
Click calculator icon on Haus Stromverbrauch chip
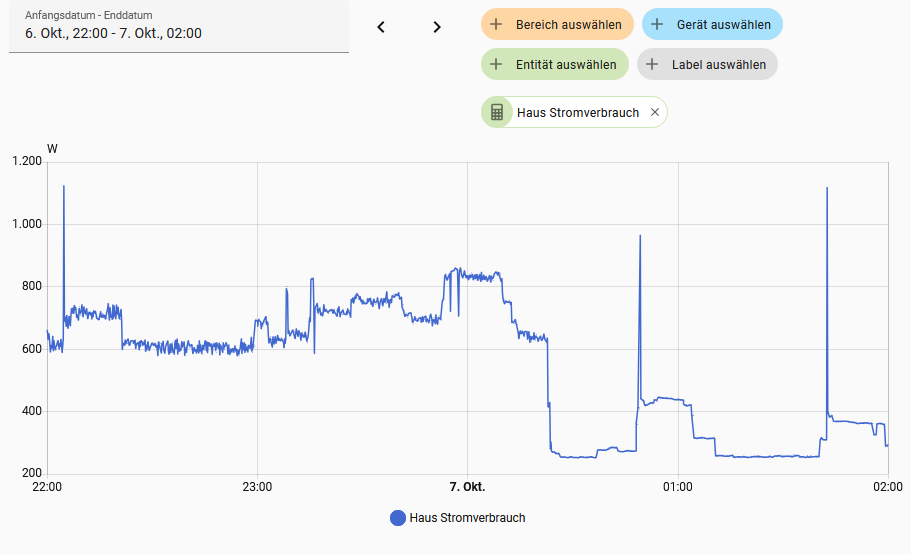pos(497,112)
